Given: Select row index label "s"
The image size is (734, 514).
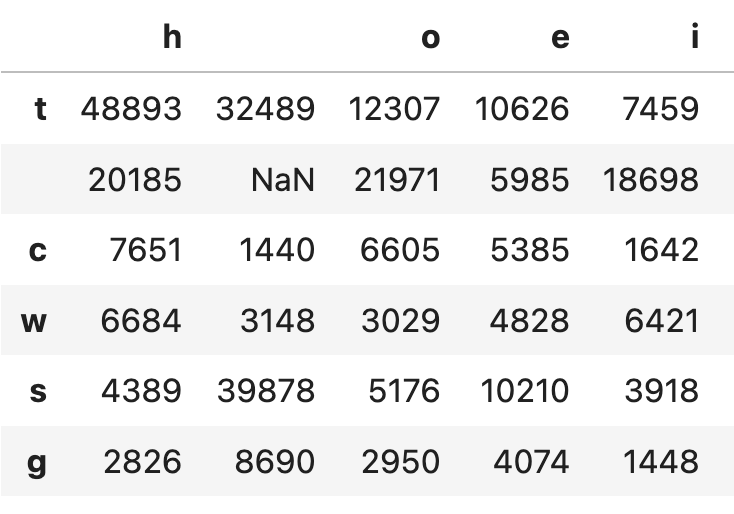Looking at the screenshot, I should pos(38,391).
